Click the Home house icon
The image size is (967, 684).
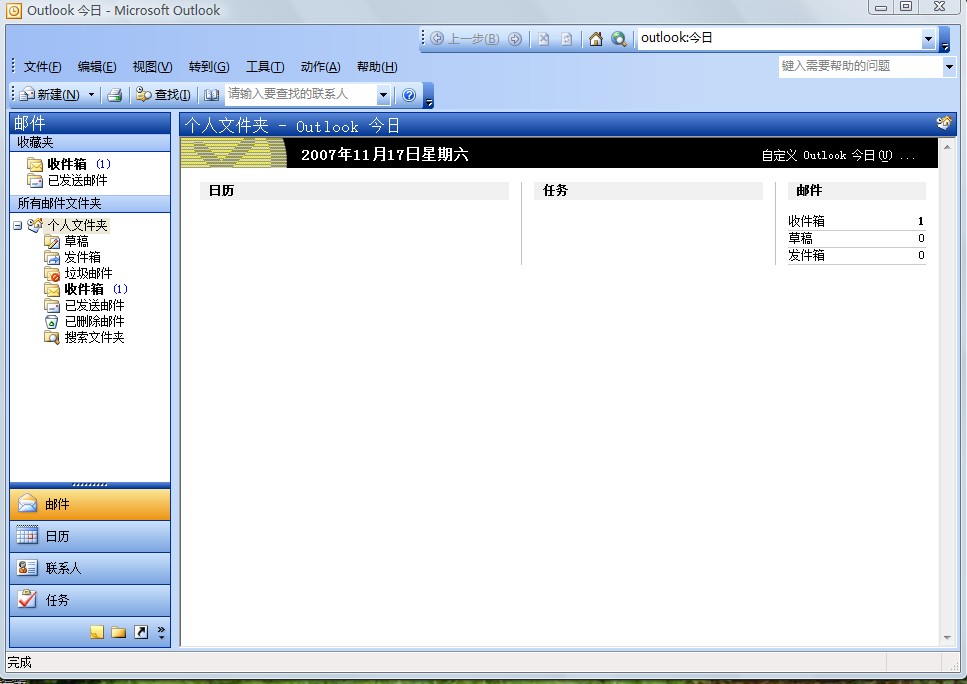pos(596,39)
